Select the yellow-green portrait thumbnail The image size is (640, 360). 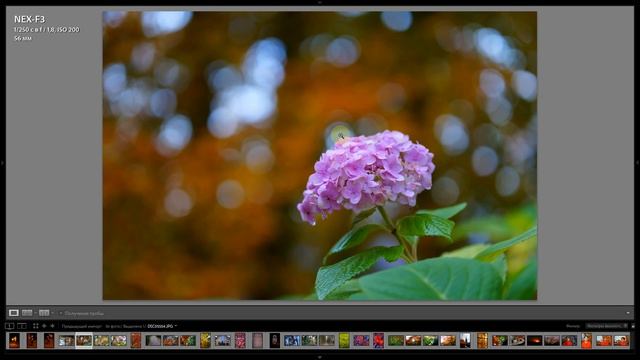click(x=344, y=340)
